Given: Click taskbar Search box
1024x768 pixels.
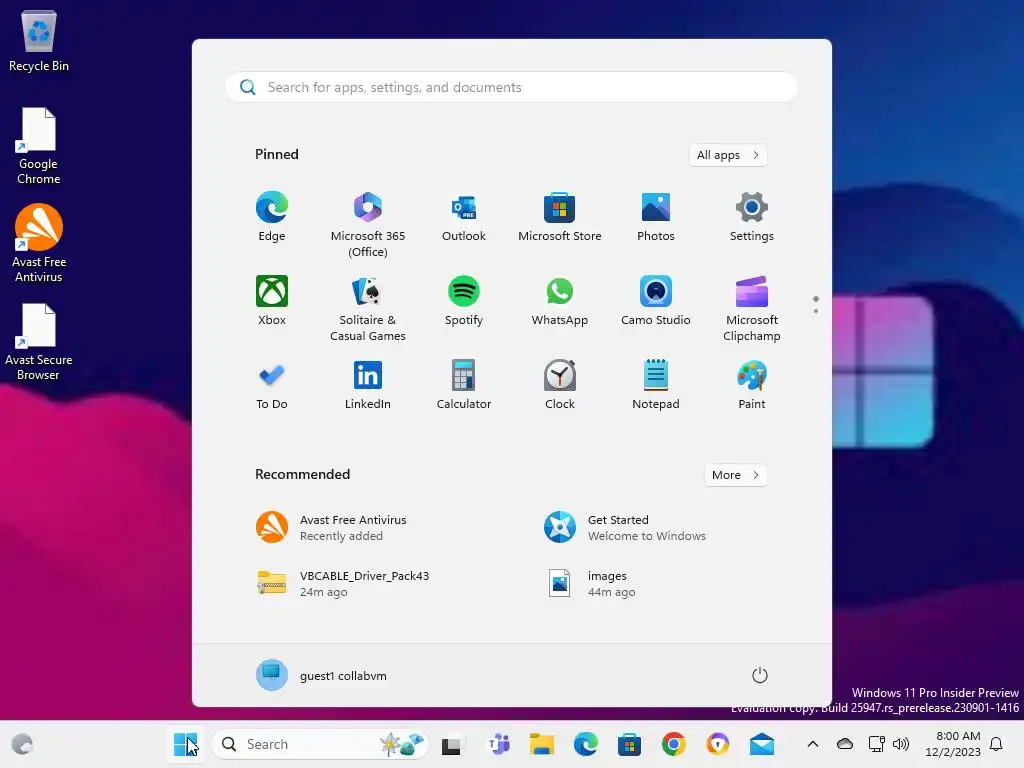Looking at the screenshot, I should tap(320, 744).
